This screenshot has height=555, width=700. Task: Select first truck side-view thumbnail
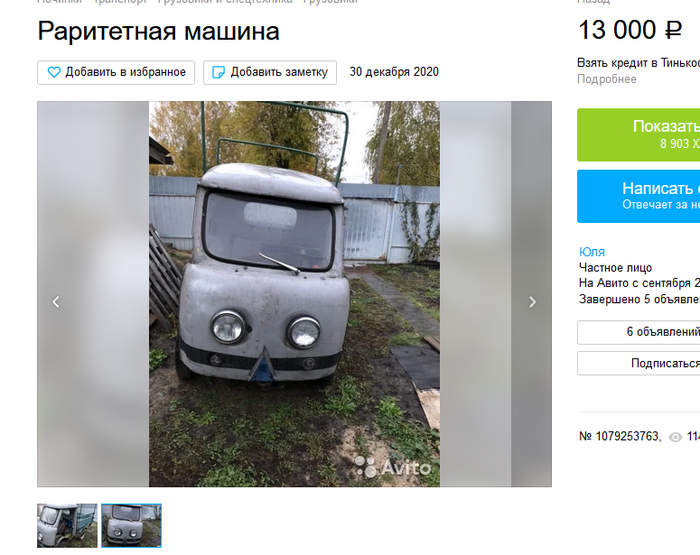point(67,526)
